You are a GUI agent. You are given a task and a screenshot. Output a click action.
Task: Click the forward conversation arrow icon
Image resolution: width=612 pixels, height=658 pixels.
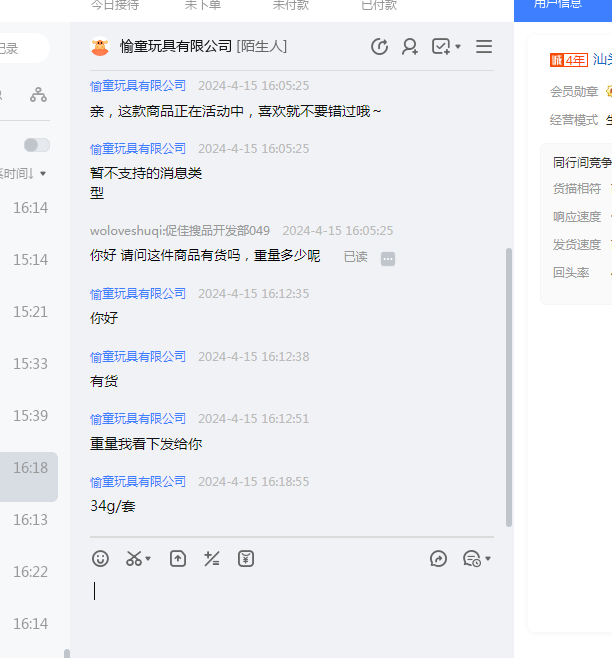(438, 559)
